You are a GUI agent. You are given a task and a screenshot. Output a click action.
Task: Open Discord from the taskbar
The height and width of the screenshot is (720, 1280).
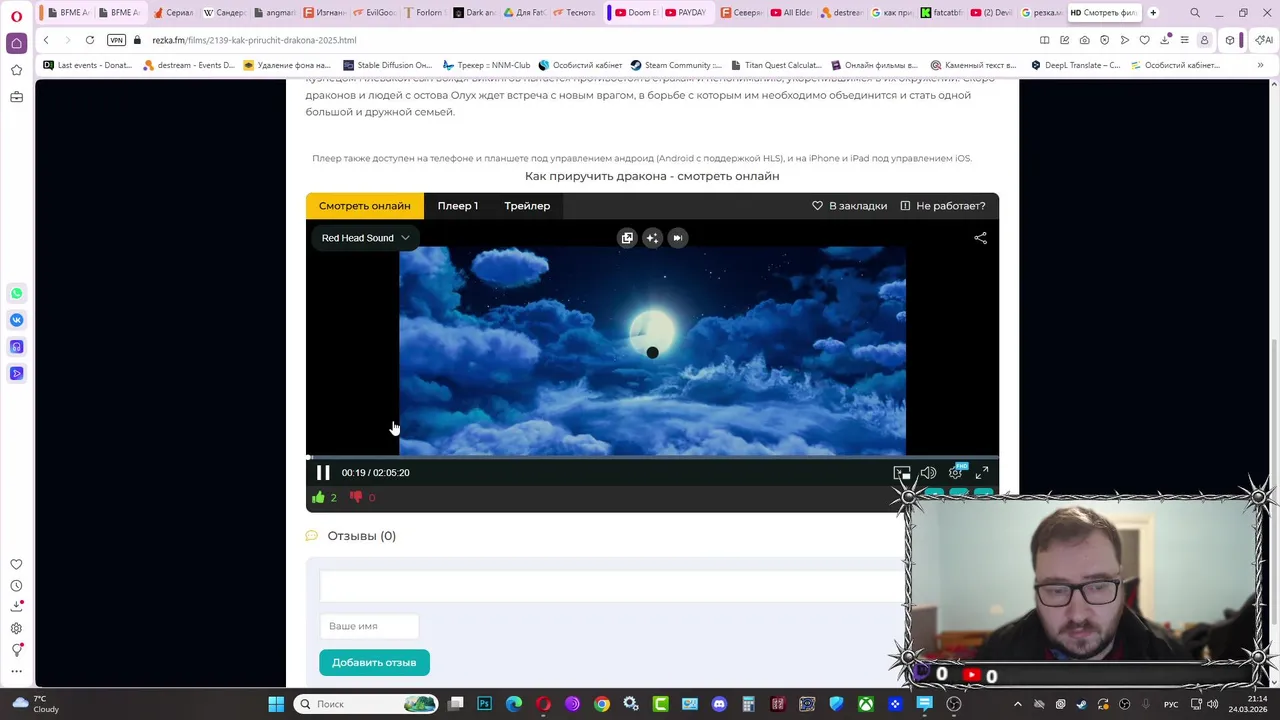tap(719, 704)
